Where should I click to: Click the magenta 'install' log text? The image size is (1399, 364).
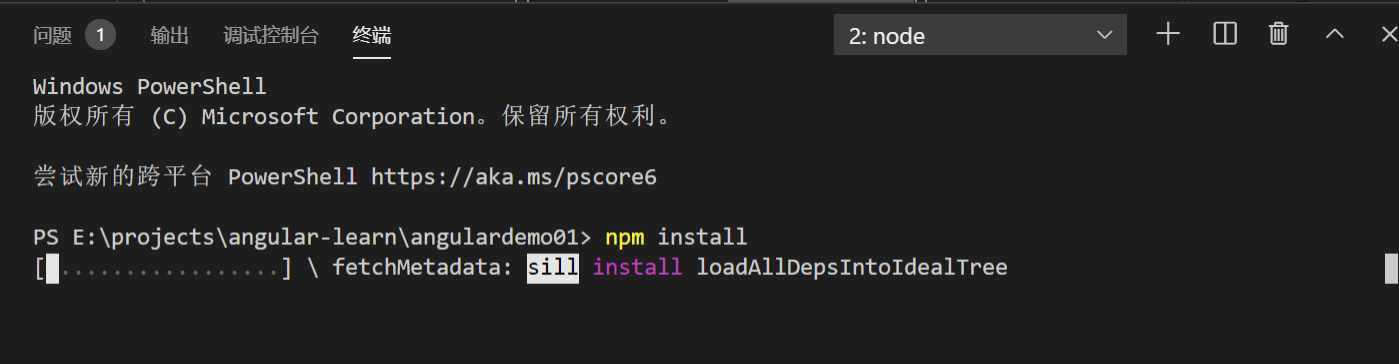638,268
